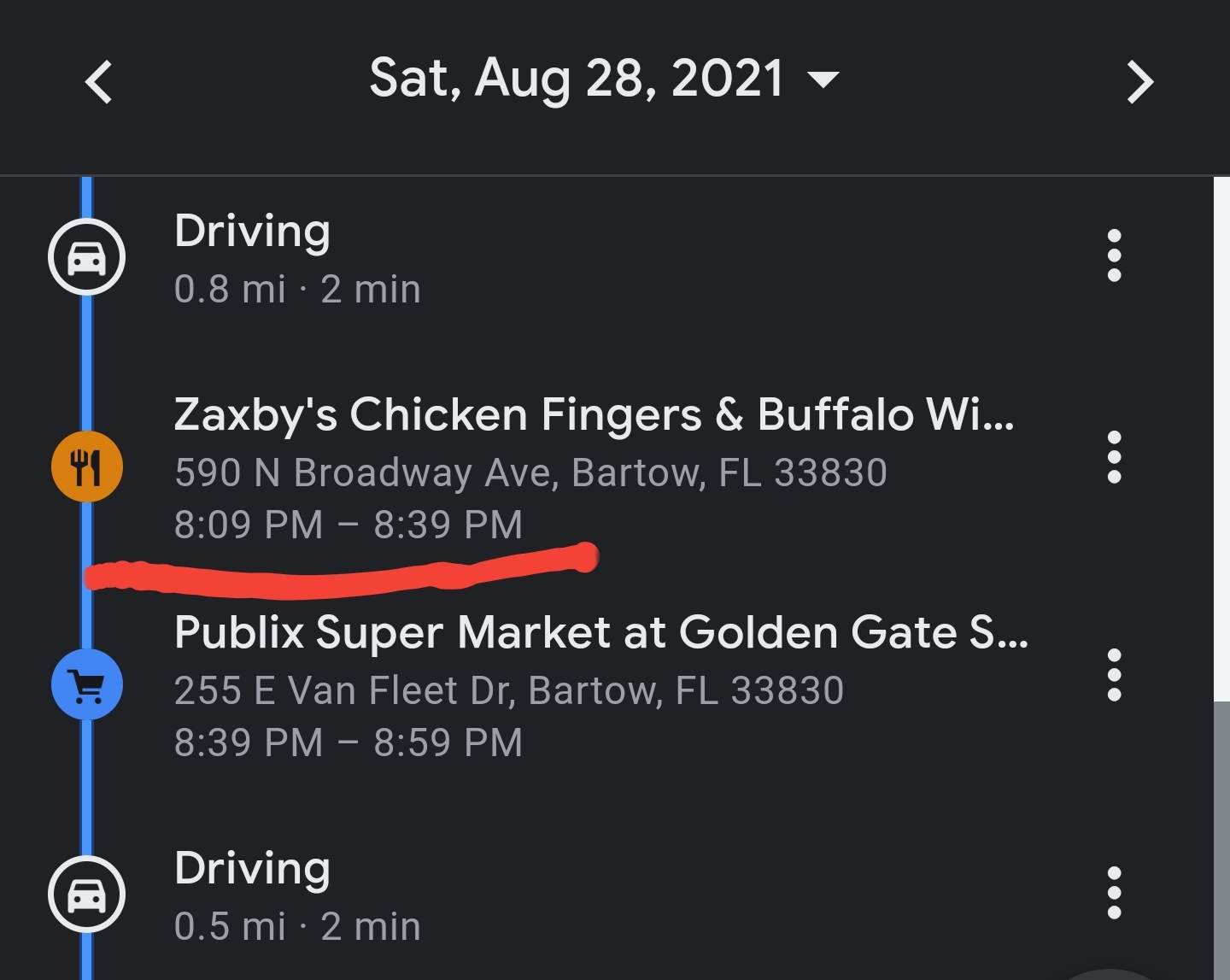Screen dimensions: 1230x980
Task: Open more options for 0.8 mi Driving entry
Action: tap(1114, 255)
